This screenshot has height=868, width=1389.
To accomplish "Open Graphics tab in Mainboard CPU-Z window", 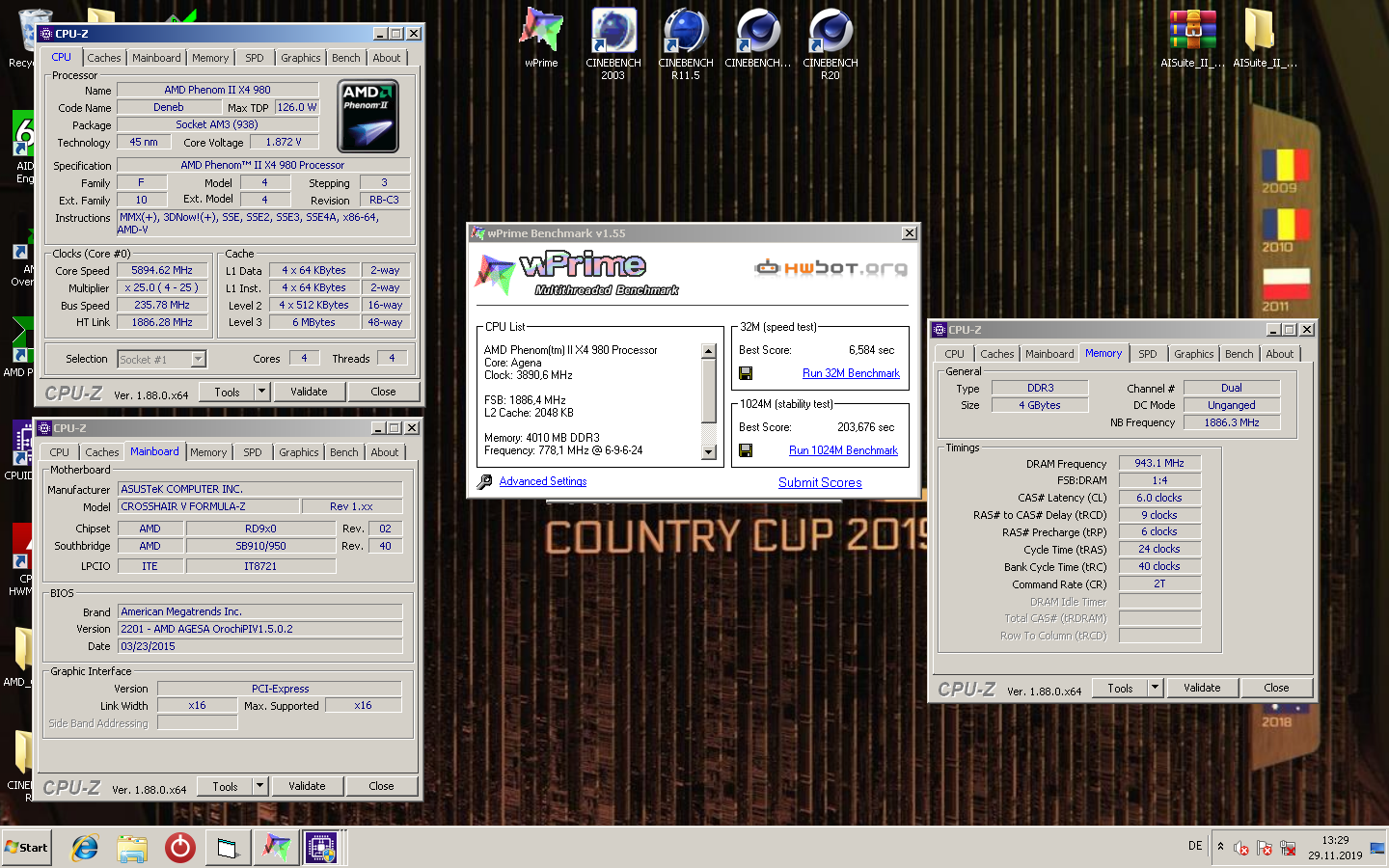I will tap(299, 452).
